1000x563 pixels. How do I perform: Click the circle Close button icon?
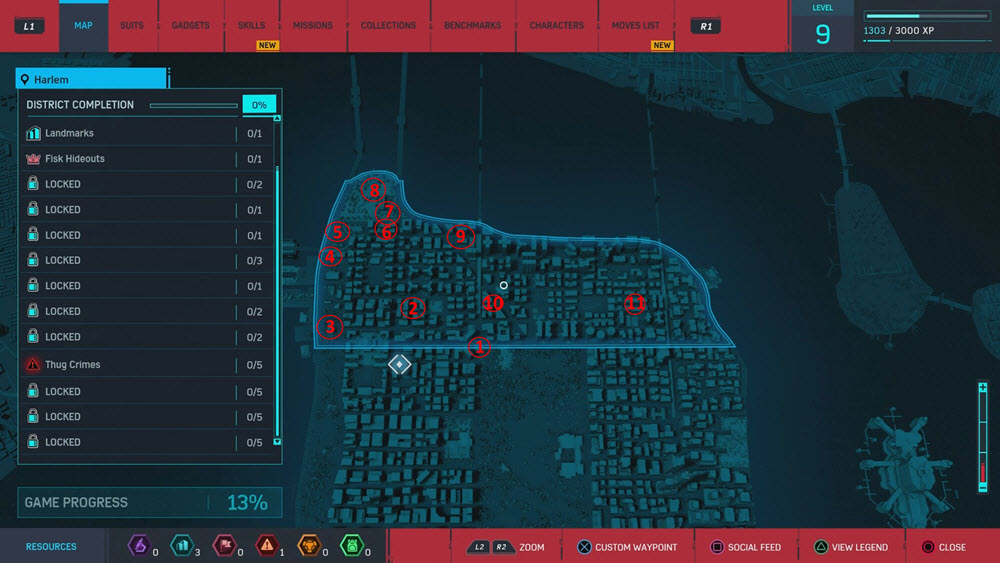tap(927, 546)
